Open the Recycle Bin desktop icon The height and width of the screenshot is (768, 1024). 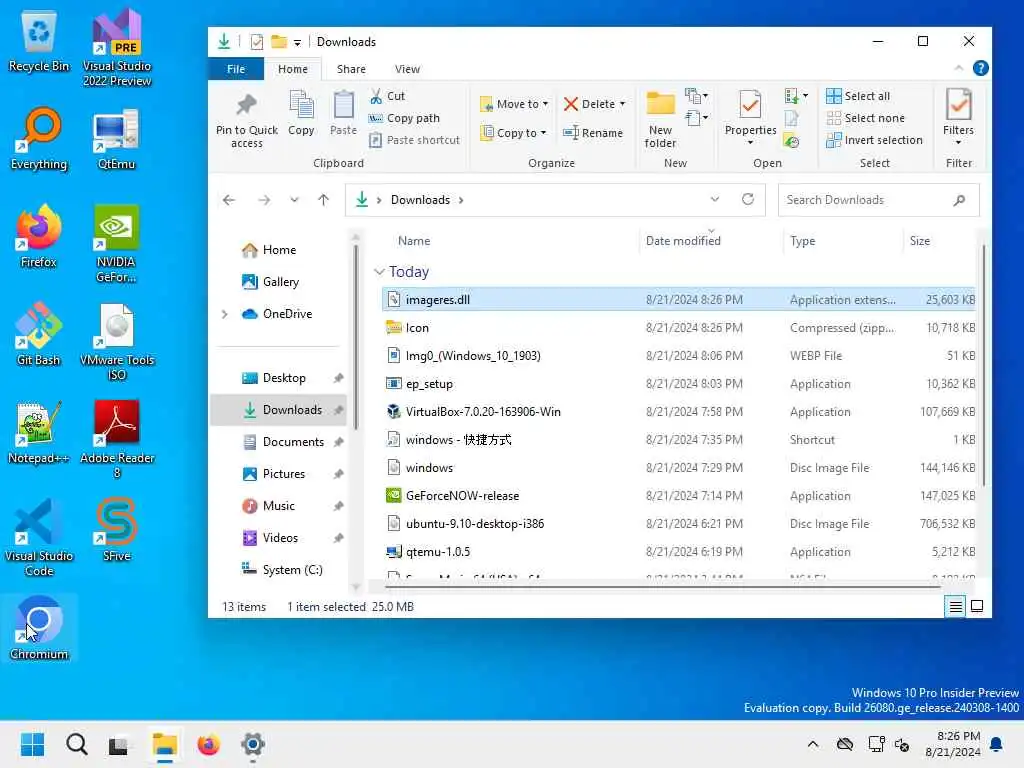(39, 40)
